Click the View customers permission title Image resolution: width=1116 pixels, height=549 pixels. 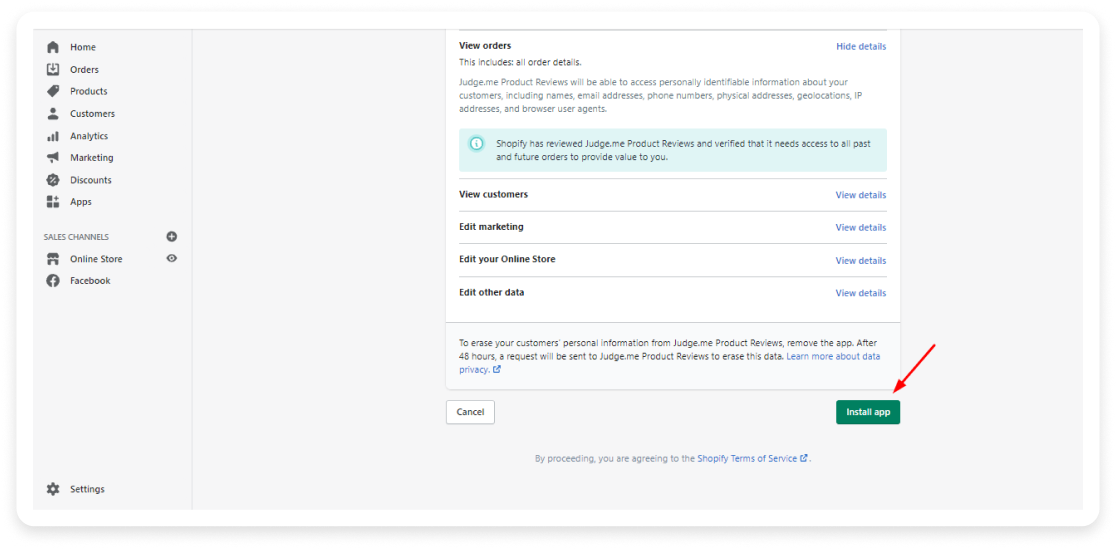click(494, 194)
